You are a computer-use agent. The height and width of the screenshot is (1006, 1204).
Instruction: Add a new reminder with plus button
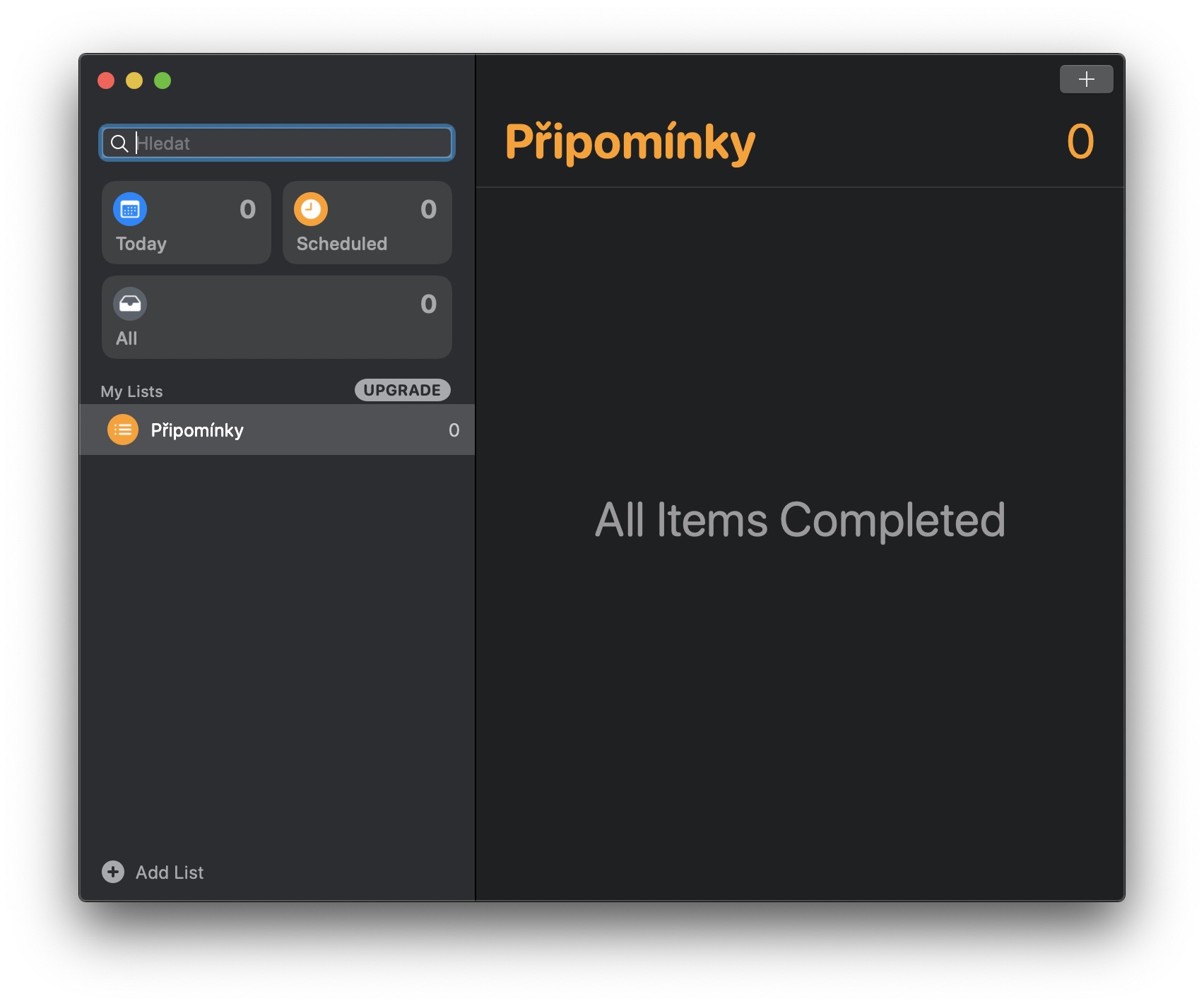(1086, 79)
